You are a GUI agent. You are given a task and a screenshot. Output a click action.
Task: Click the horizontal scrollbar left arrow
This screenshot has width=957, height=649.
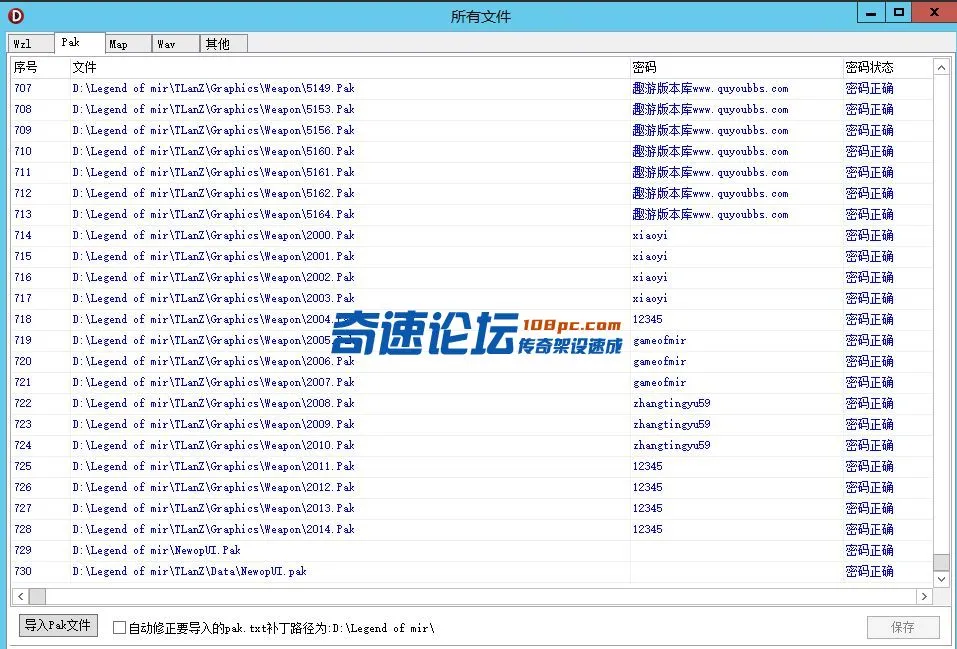point(21,596)
